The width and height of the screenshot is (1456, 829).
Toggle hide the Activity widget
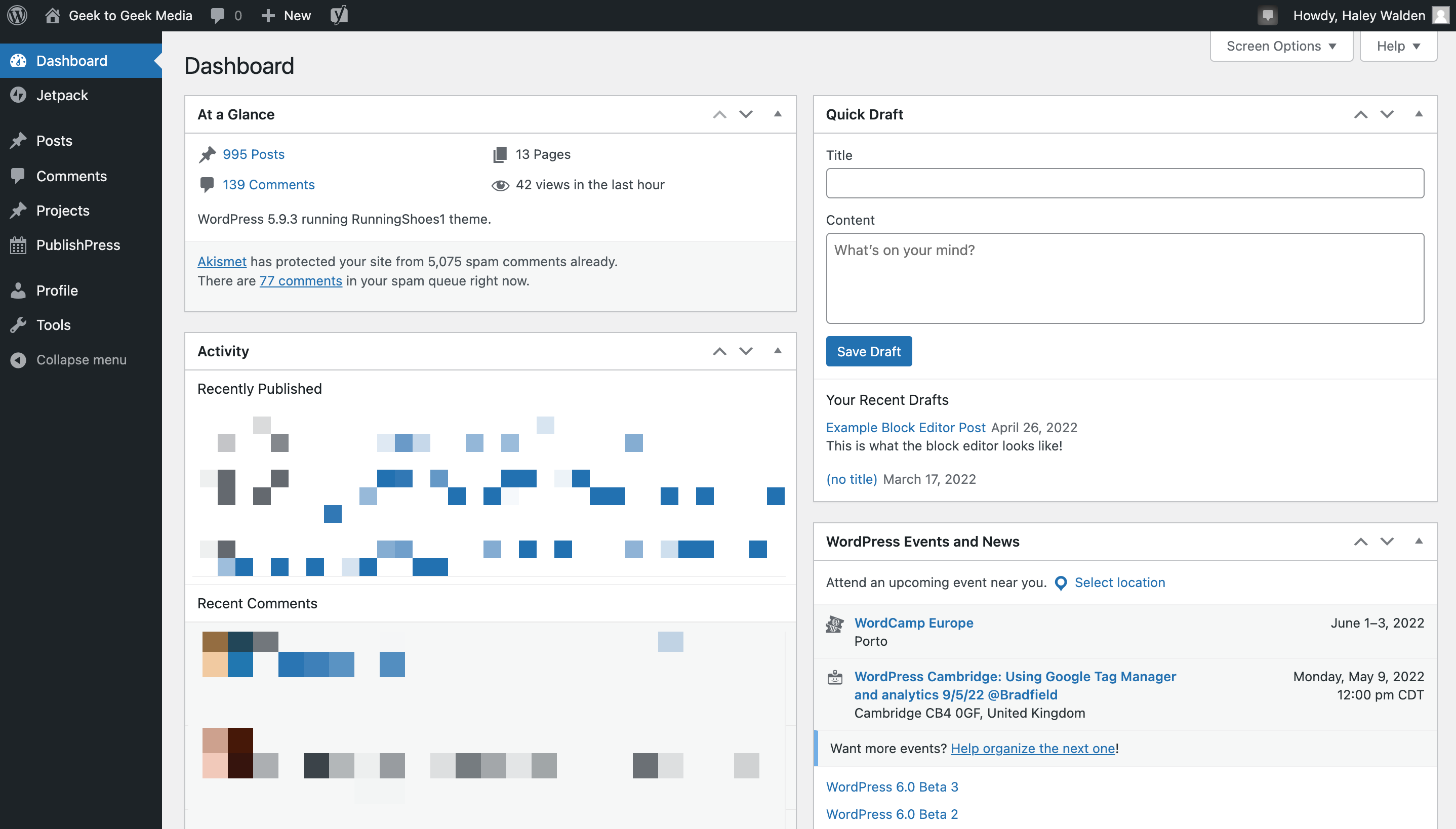pos(778,351)
